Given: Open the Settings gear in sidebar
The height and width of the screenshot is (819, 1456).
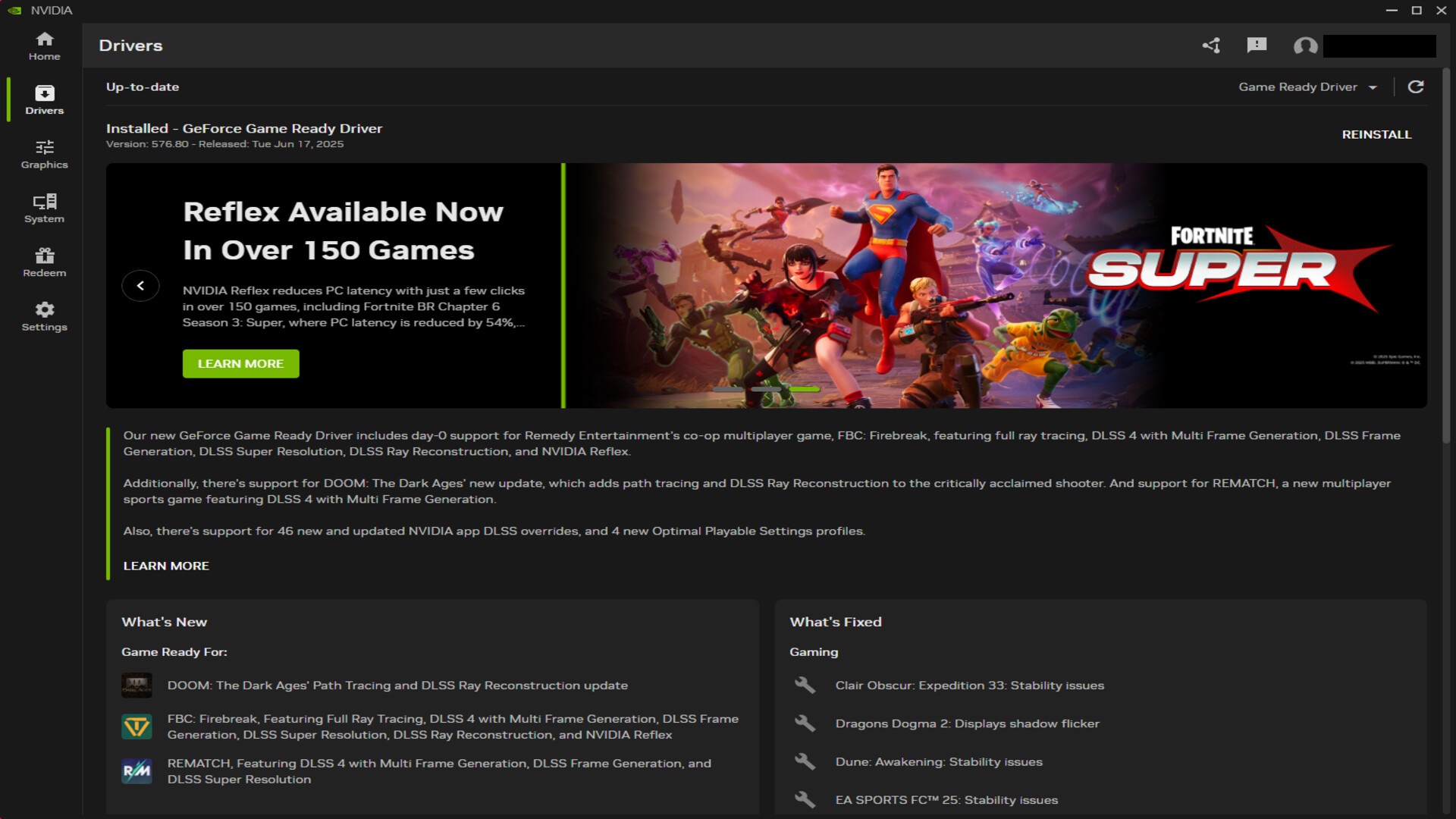Looking at the screenshot, I should [44, 317].
